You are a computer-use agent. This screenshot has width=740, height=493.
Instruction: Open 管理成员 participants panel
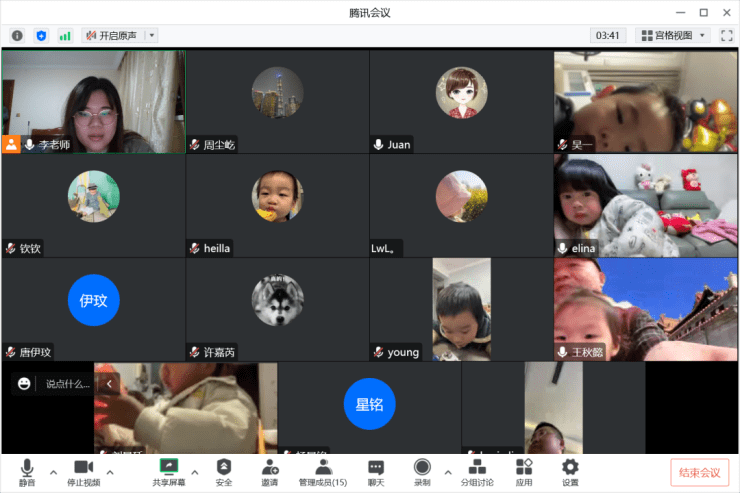pos(322,471)
